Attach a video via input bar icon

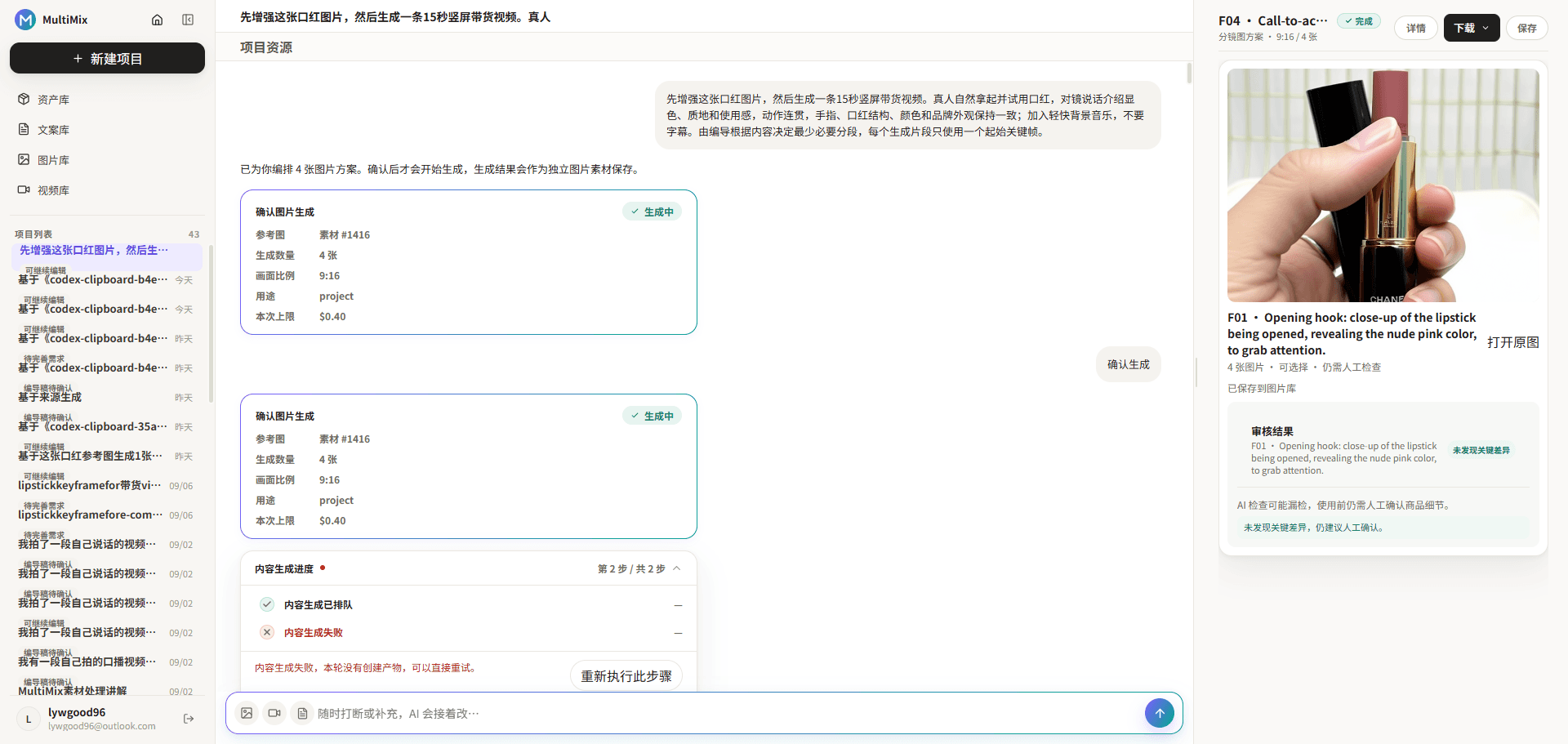tap(274, 713)
